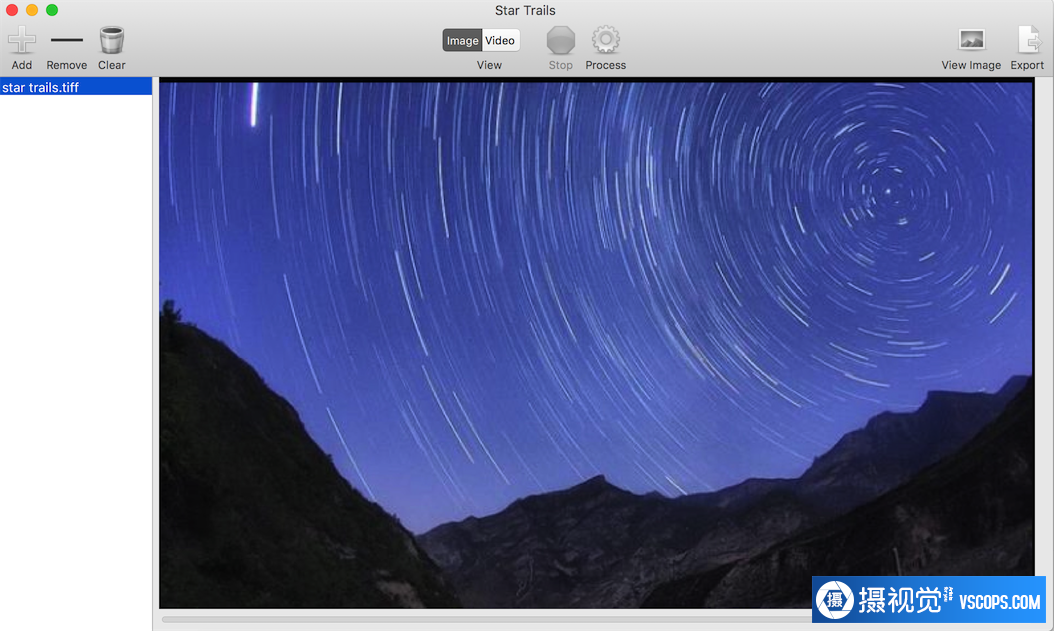1054x631 pixels.
Task: Start processing with the gear icon
Action: [605, 41]
